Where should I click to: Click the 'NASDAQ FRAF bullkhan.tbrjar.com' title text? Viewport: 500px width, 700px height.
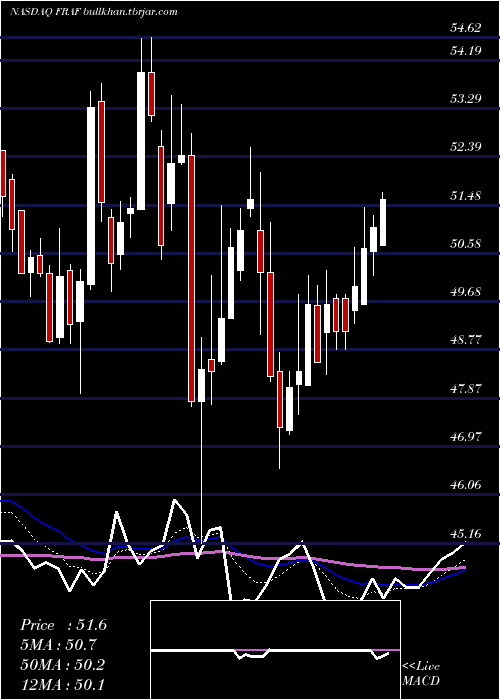pos(94,12)
